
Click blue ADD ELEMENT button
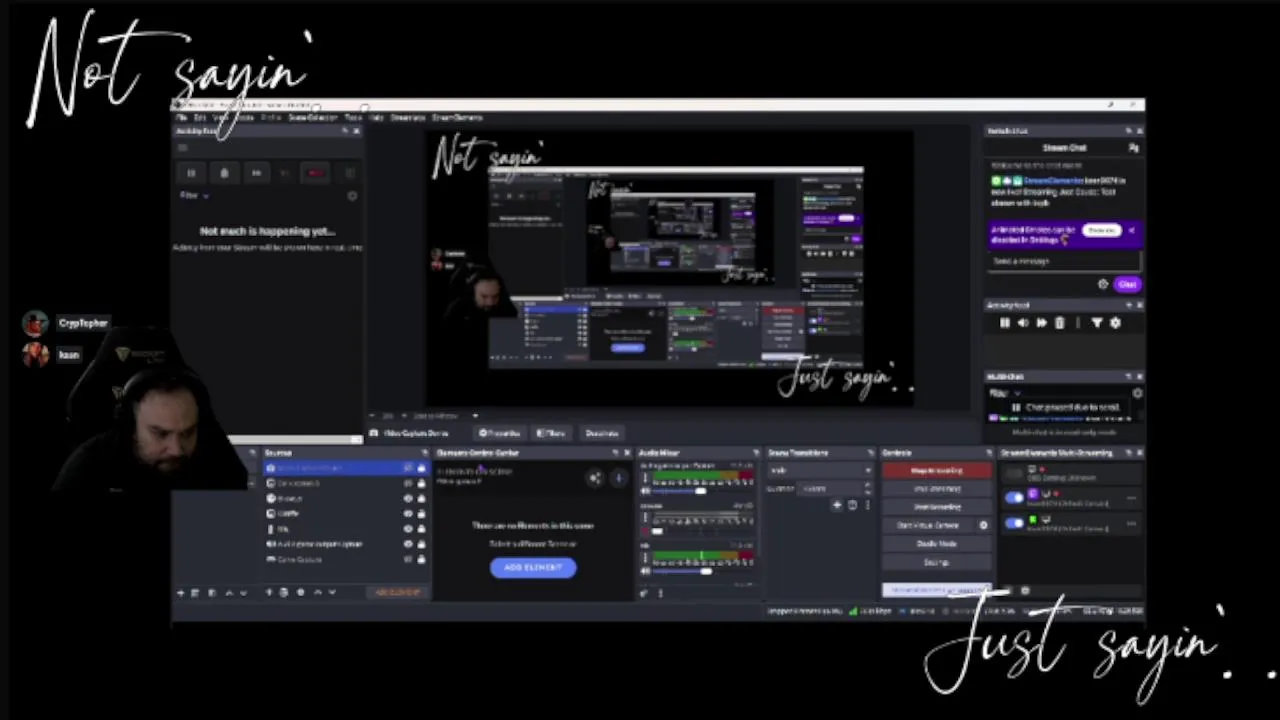point(533,567)
